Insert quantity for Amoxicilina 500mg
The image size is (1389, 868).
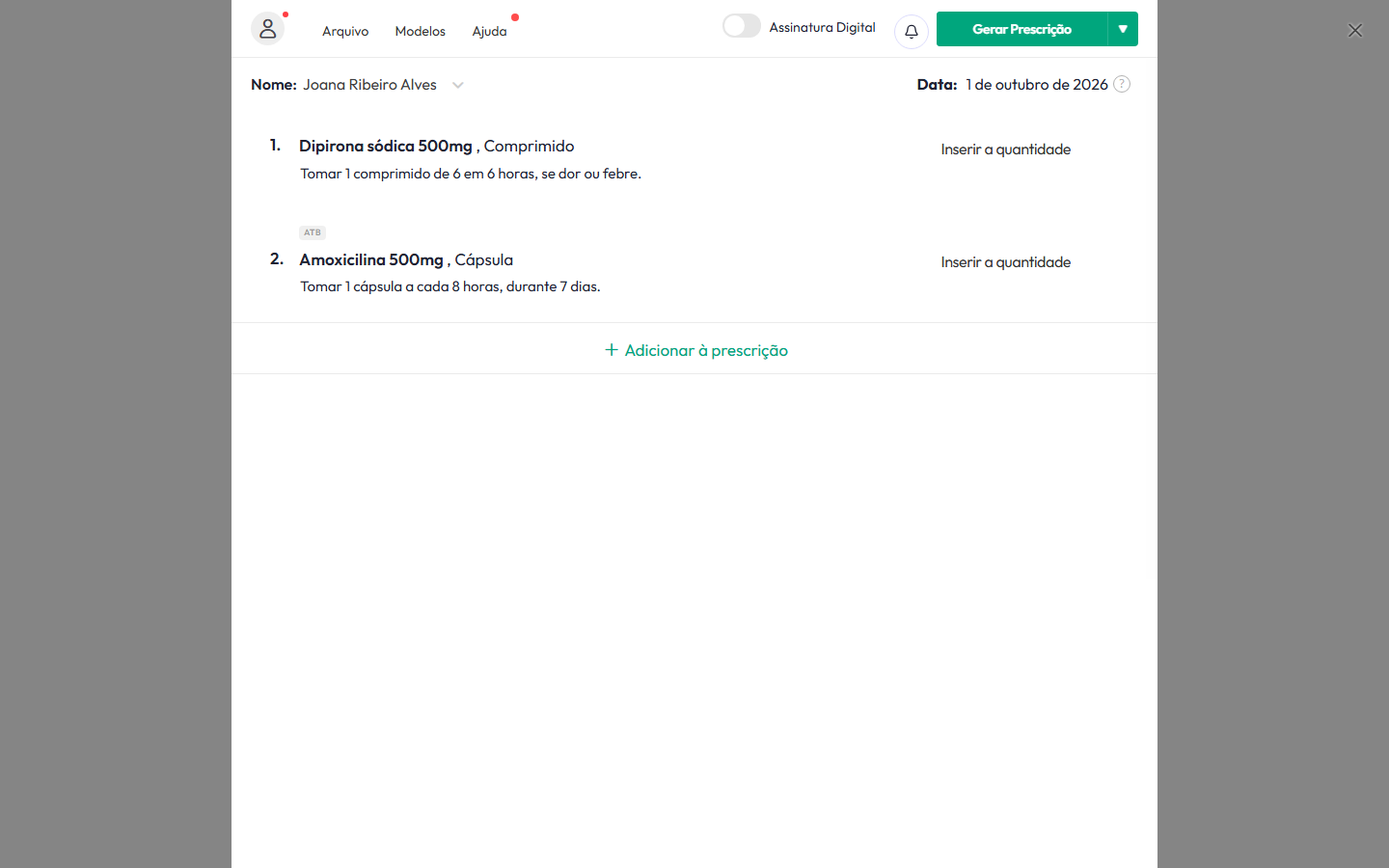(x=1006, y=262)
